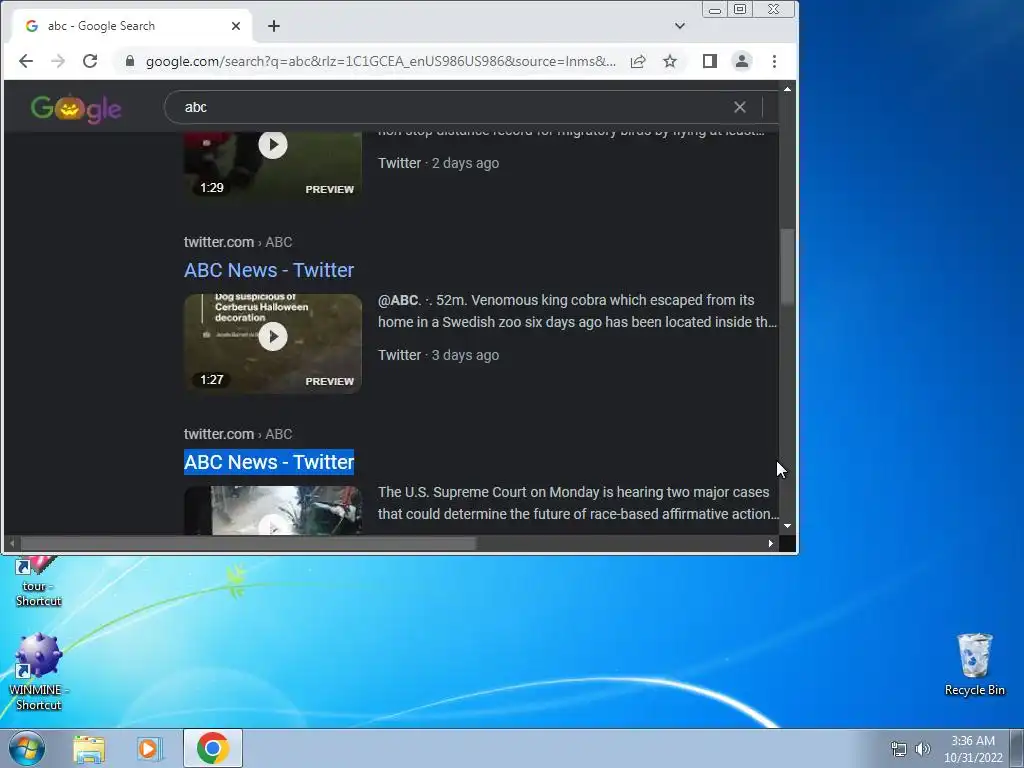Image resolution: width=1024 pixels, height=768 pixels.
Task: Select tour shortcut on desktop
Action: [x=38, y=583]
